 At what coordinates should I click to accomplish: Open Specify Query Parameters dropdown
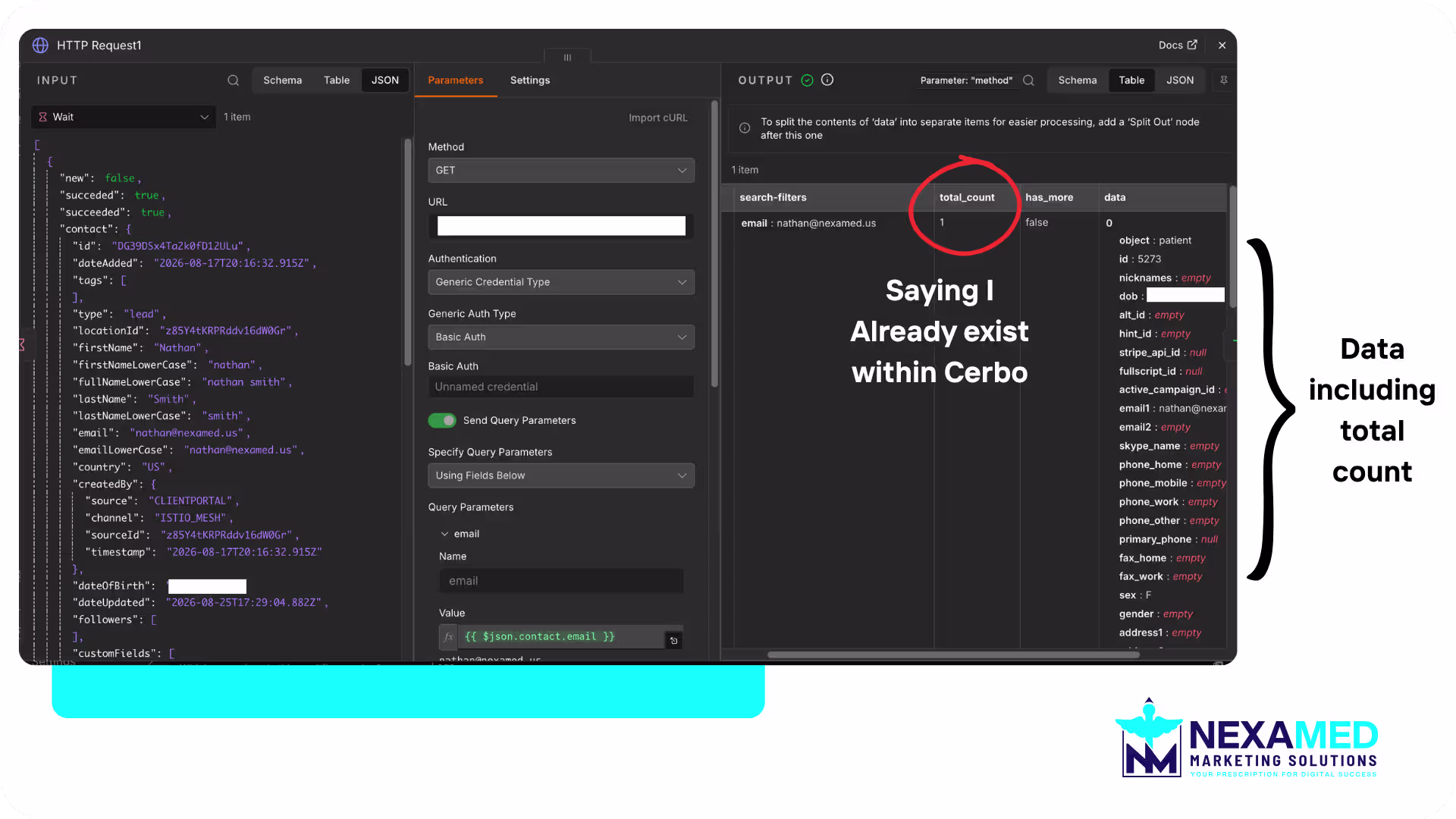pyautogui.click(x=560, y=475)
